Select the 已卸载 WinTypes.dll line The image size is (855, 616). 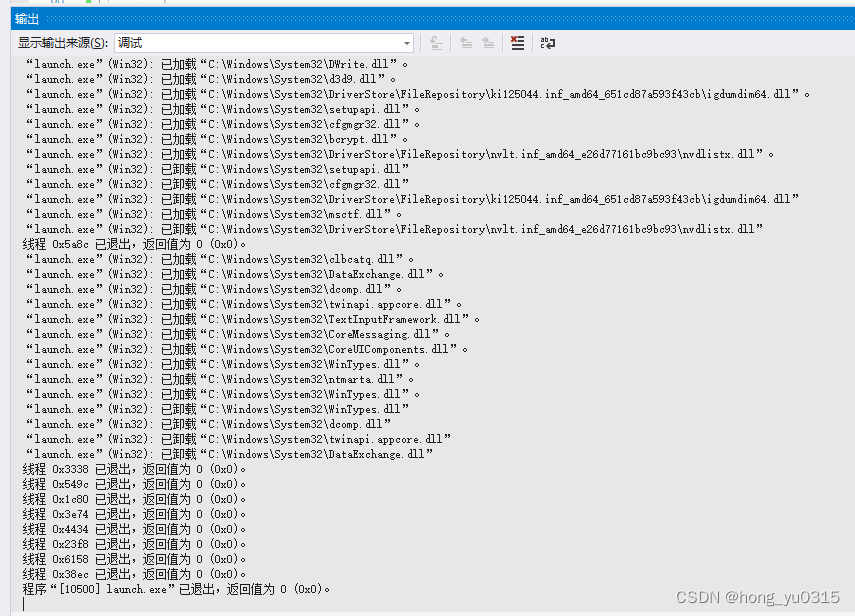coord(217,409)
